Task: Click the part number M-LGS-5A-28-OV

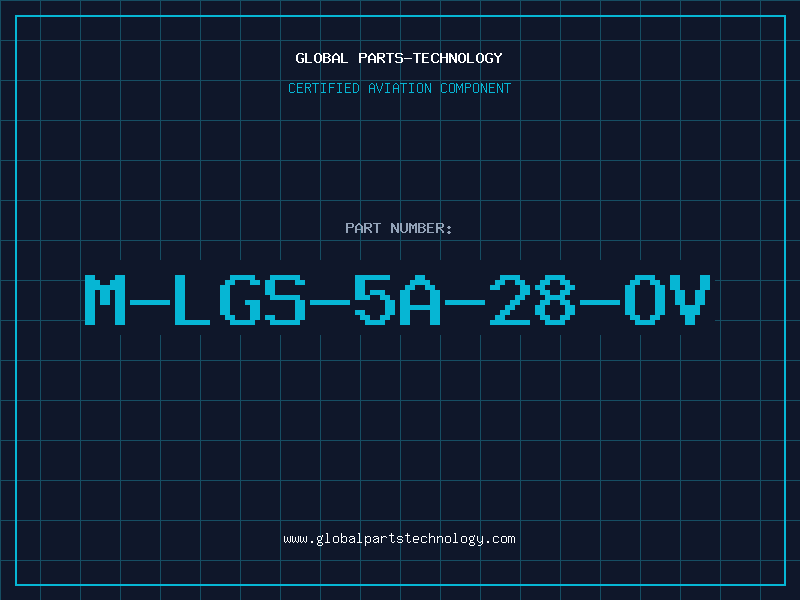Action: [x=397, y=299]
